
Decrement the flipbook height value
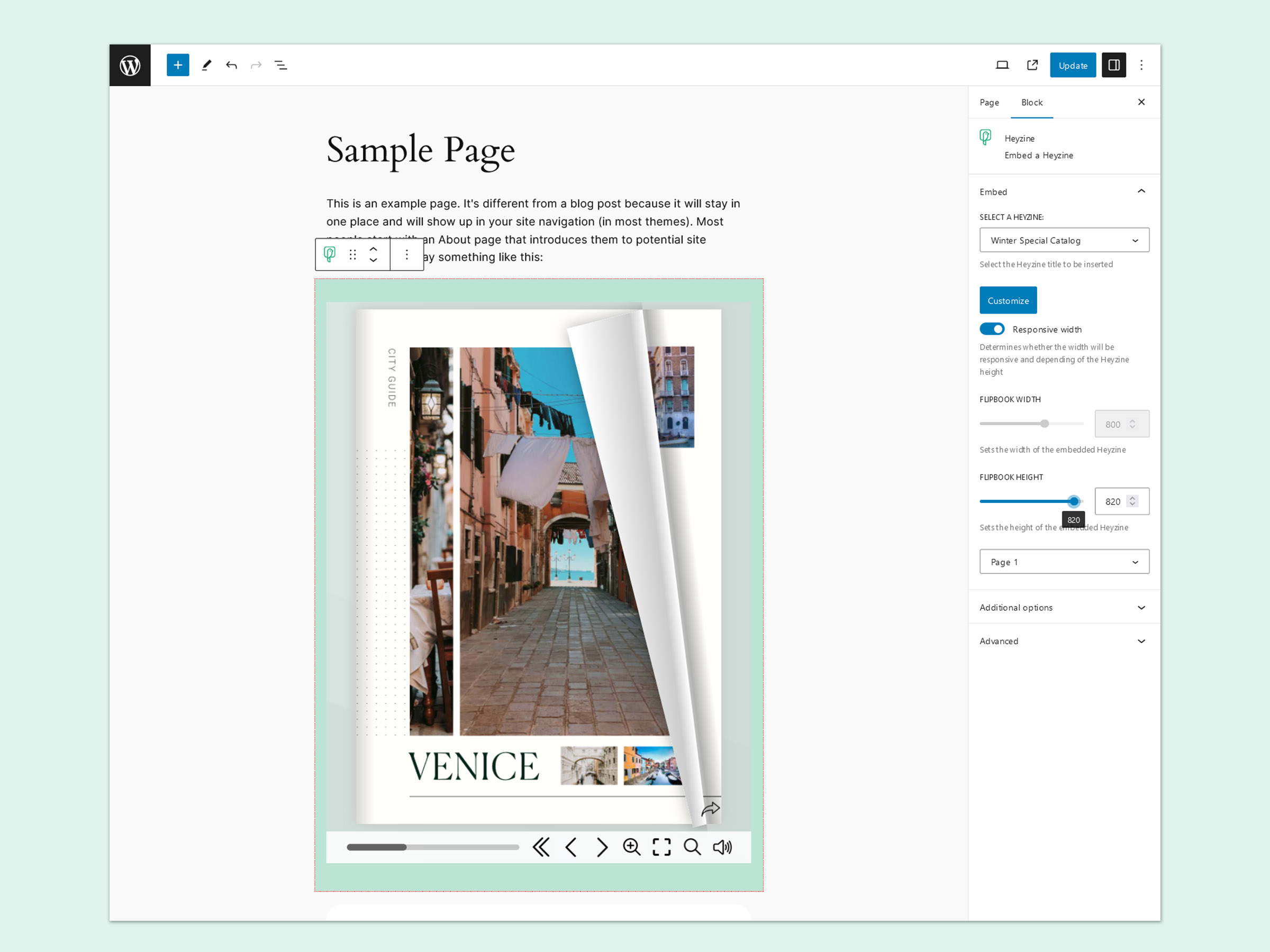tap(1132, 505)
